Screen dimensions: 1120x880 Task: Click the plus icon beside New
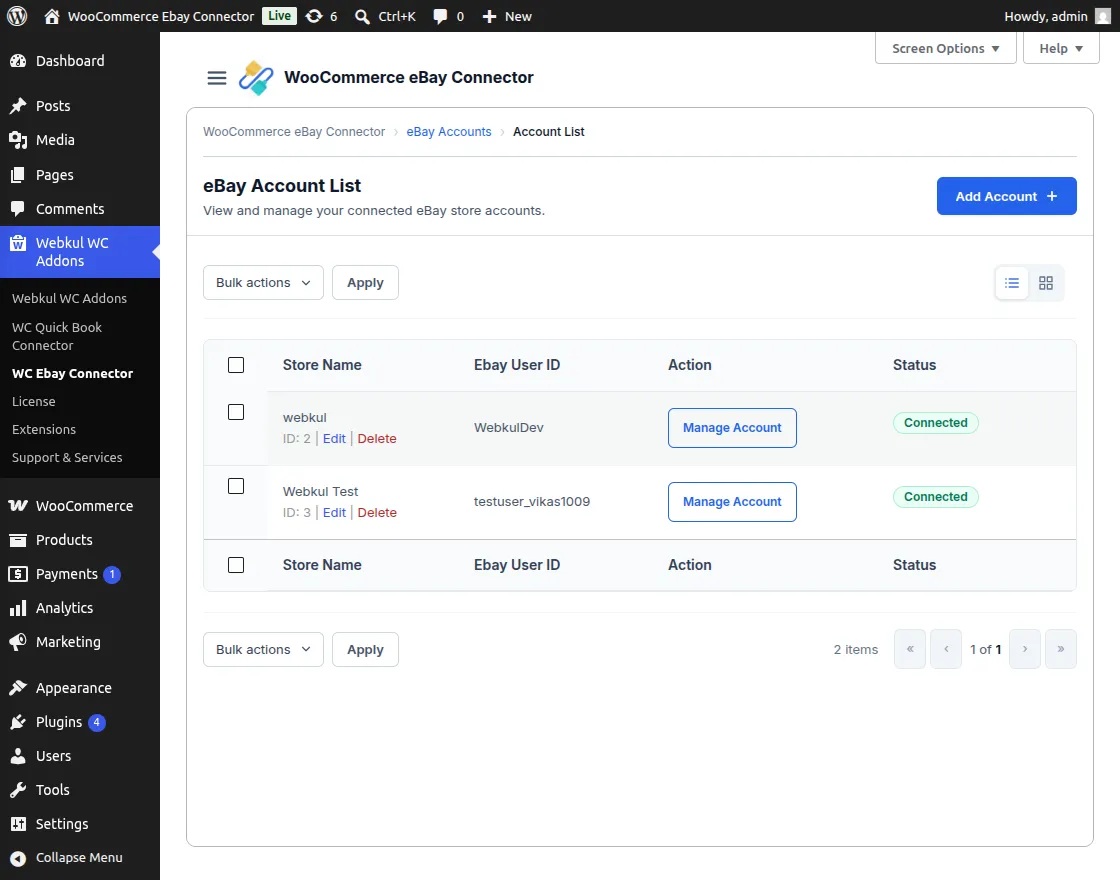489,16
